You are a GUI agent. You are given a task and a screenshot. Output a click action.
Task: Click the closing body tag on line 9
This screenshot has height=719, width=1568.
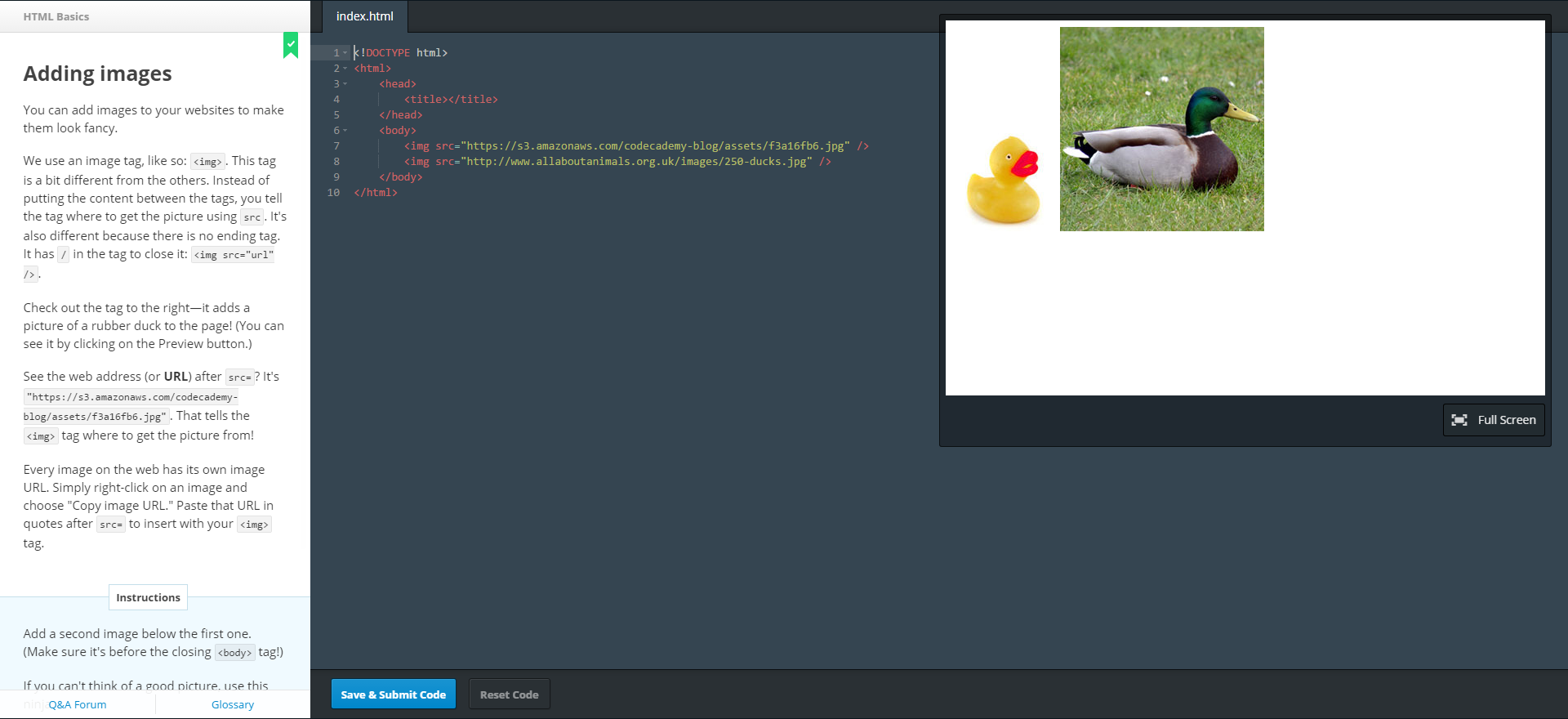tap(400, 177)
